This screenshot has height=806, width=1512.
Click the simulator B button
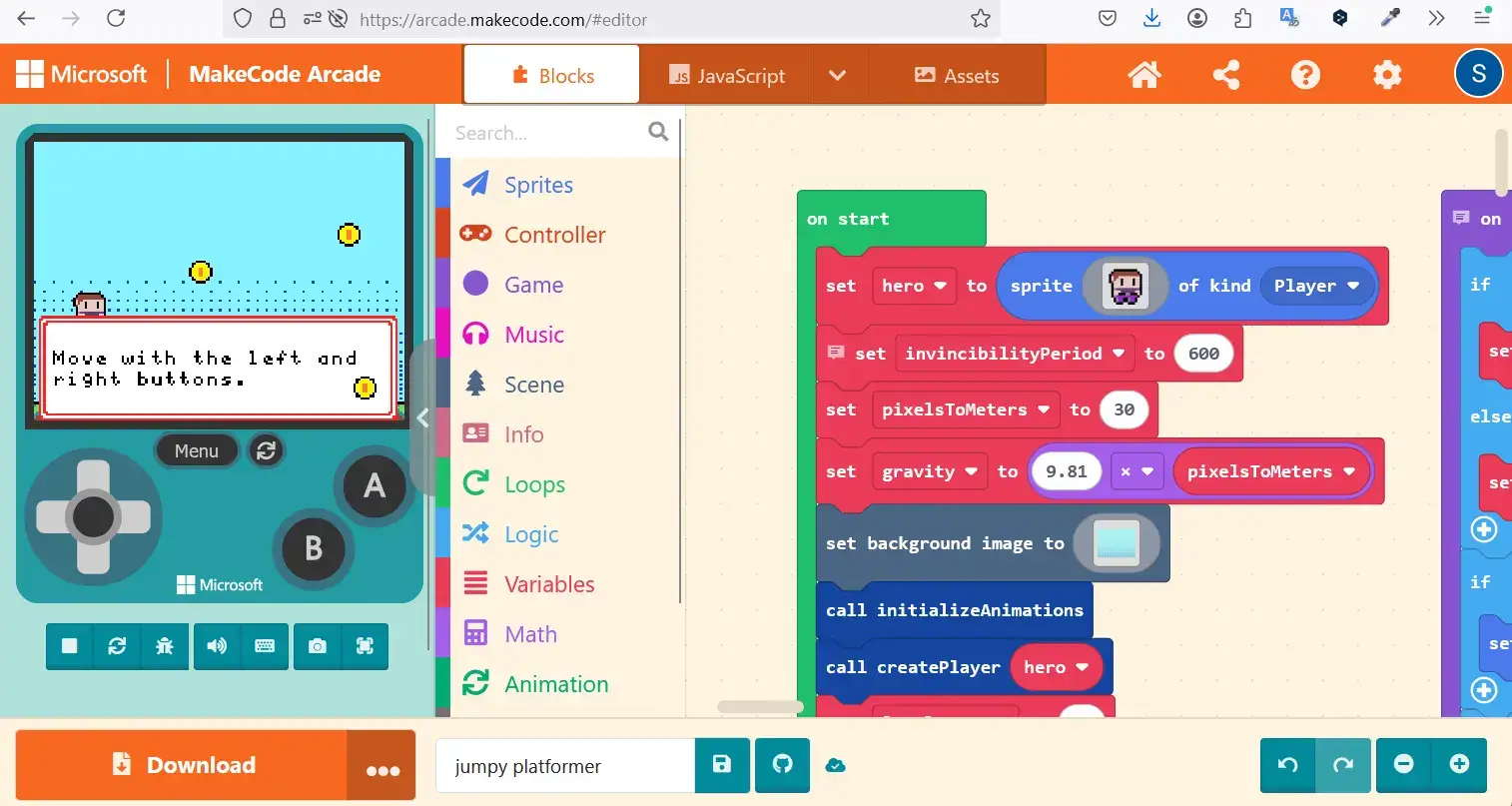(314, 548)
